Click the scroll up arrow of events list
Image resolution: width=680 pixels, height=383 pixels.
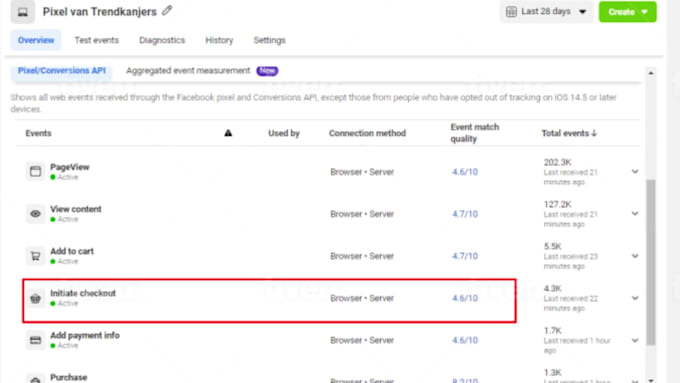coord(651,73)
